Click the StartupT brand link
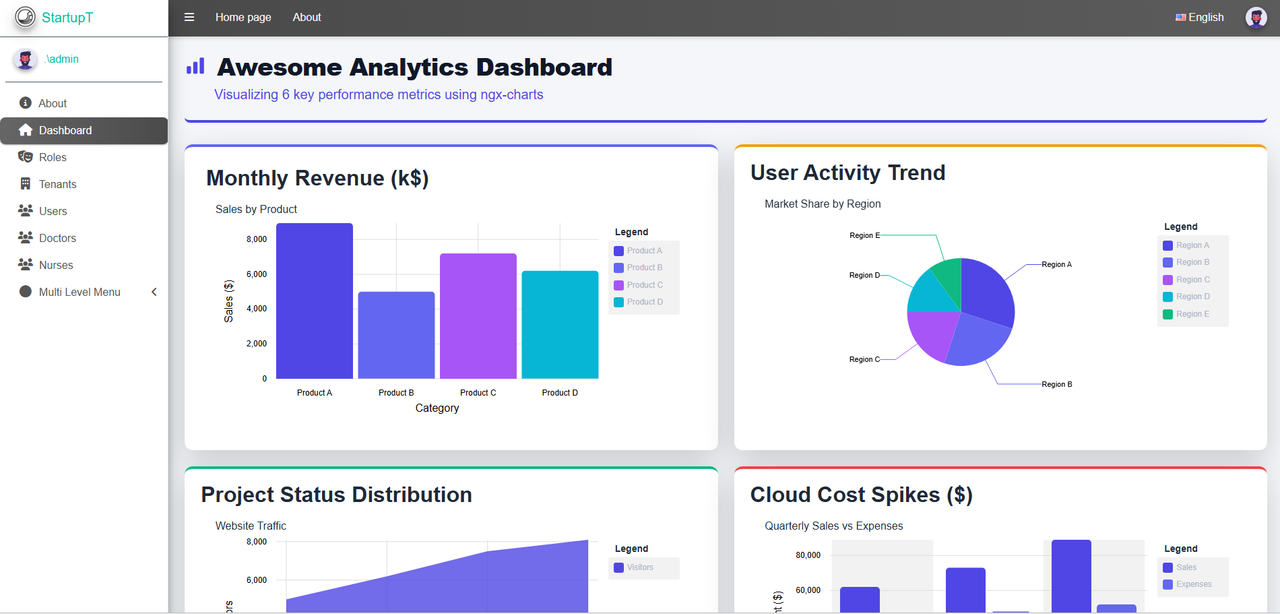Viewport: 1280px width, 614px height. tap(68, 17)
